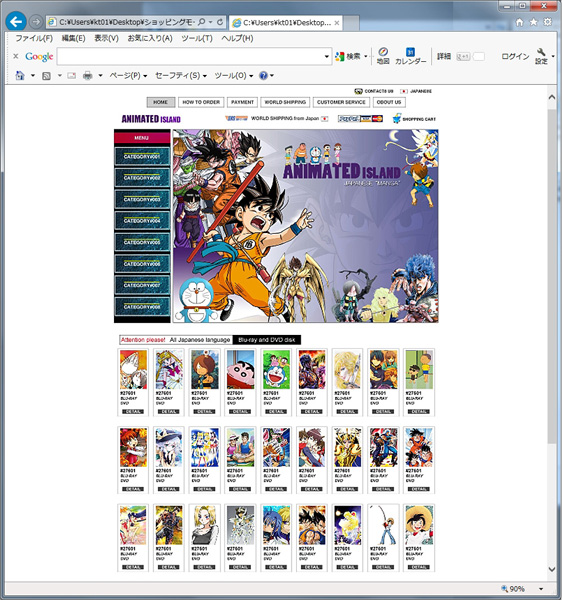
Task: Select the C:\Users\kt01\Desktop... browser tab
Action: (x=286, y=23)
